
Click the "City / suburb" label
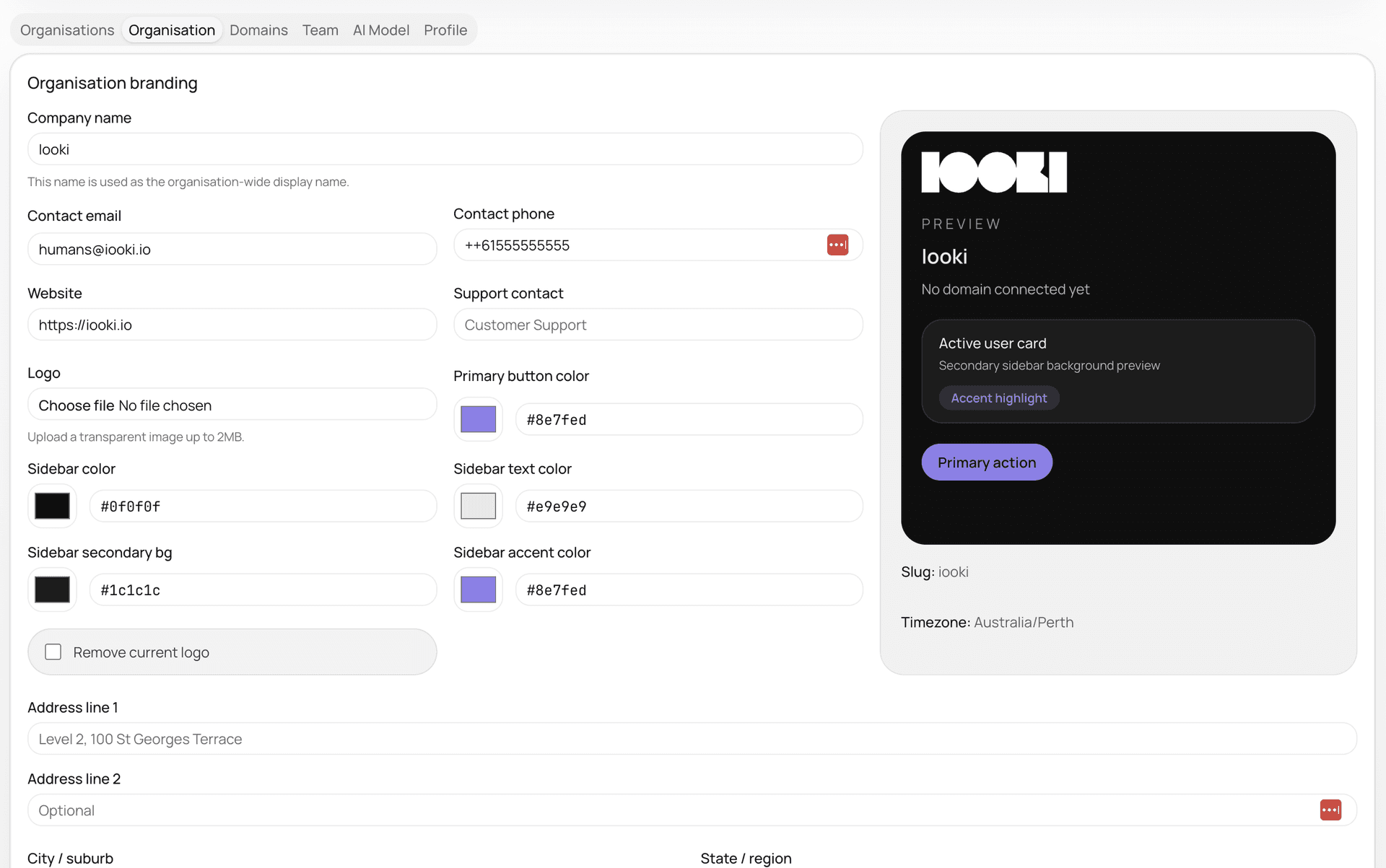[70, 859]
